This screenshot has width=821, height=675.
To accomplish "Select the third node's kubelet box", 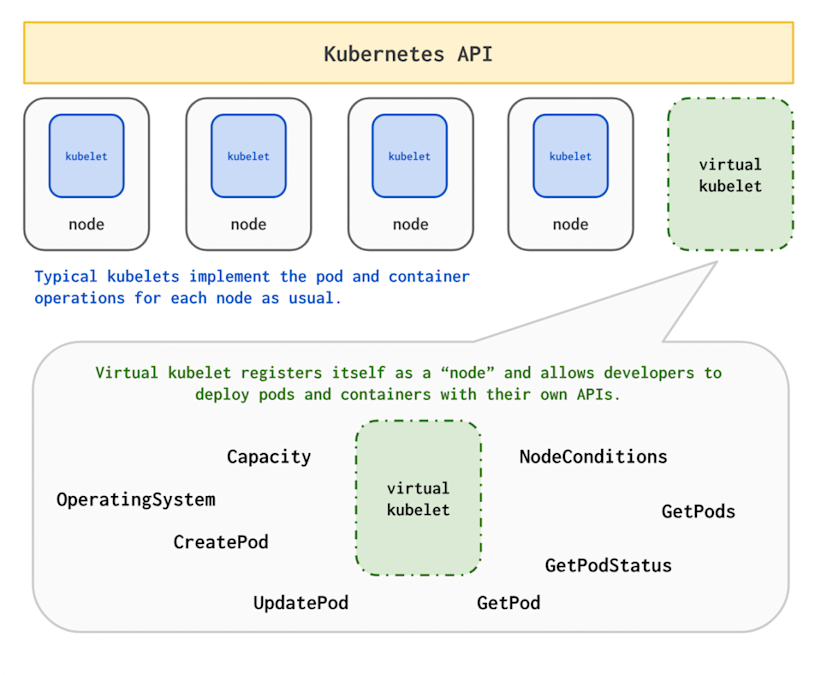I will pos(410,156).
